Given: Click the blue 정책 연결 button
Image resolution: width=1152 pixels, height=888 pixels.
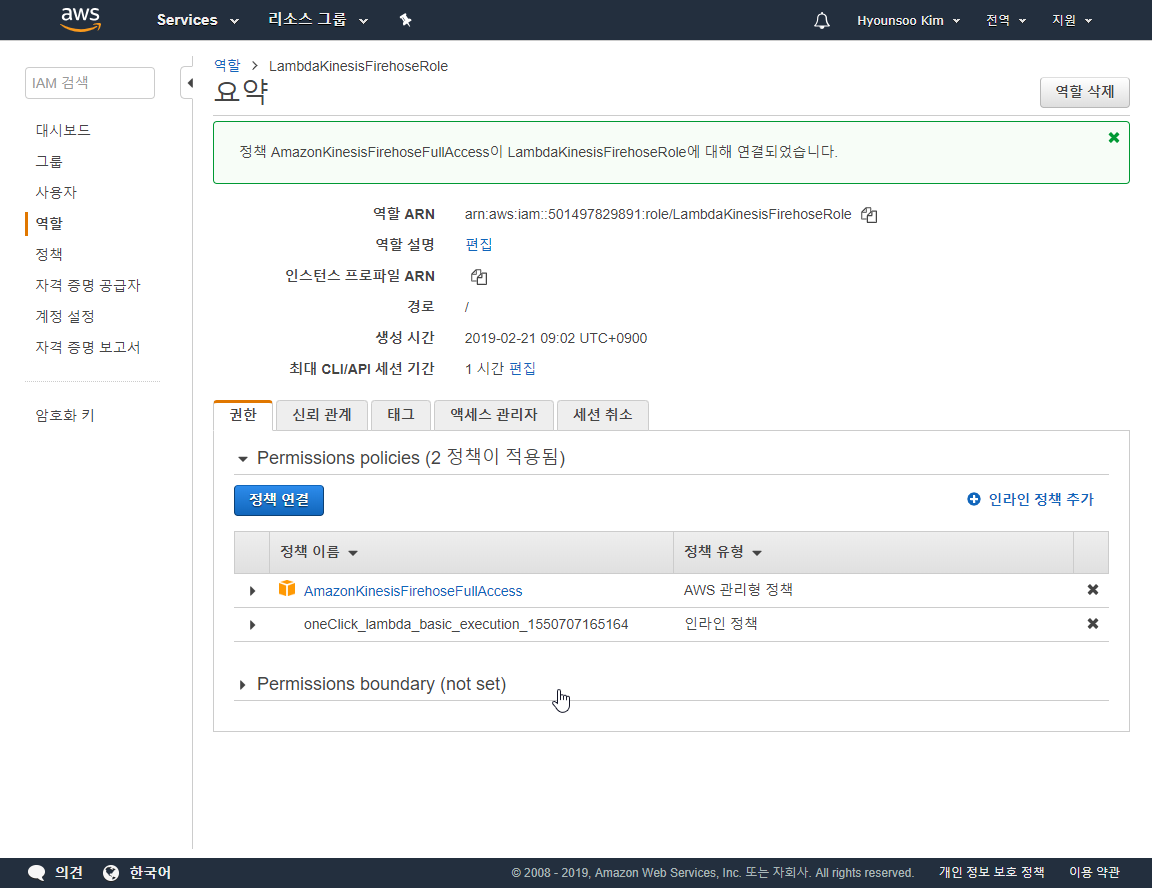Looking at the screenshot, I should pyautogui.click(x=279, y=500).
